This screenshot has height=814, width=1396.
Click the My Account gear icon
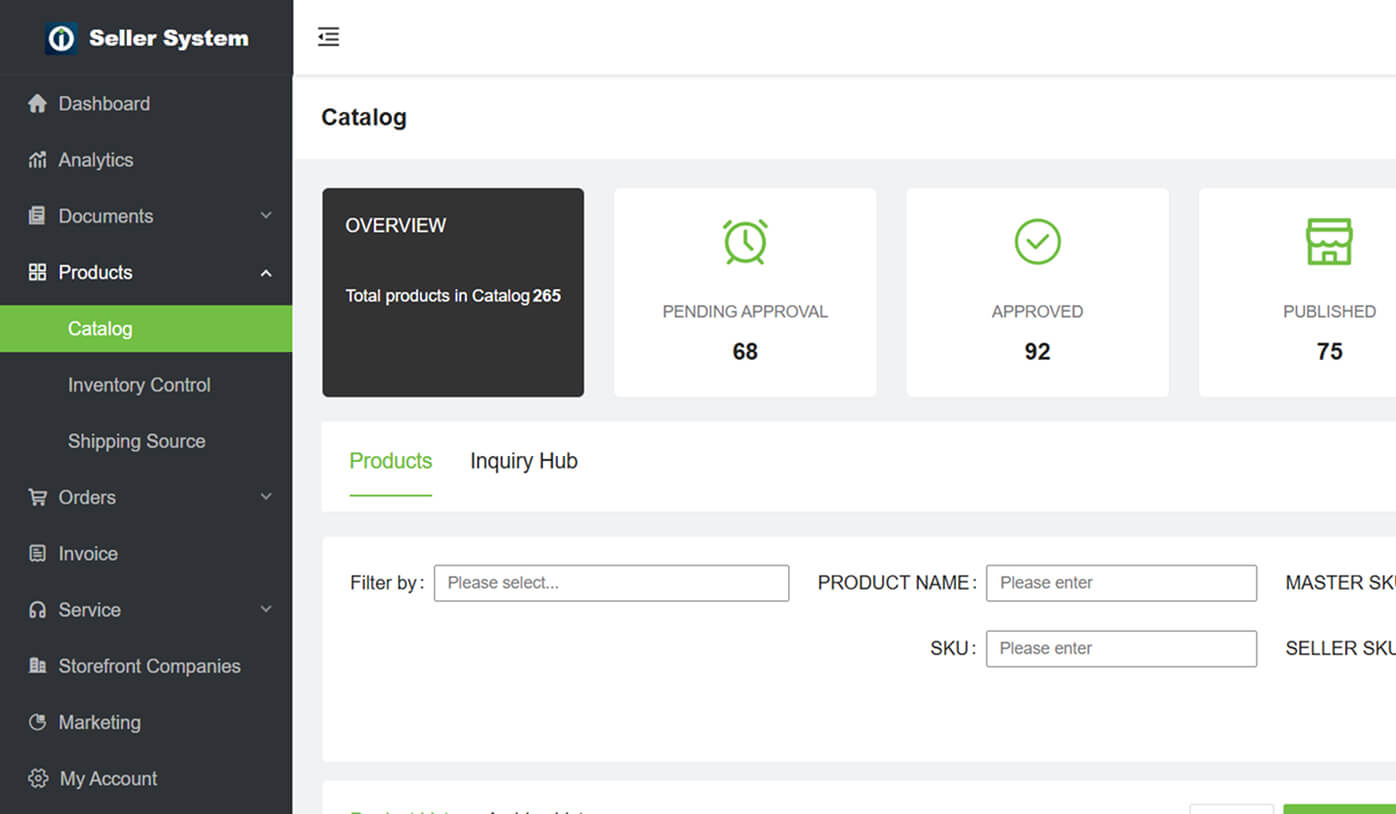[x=38, y=778]
